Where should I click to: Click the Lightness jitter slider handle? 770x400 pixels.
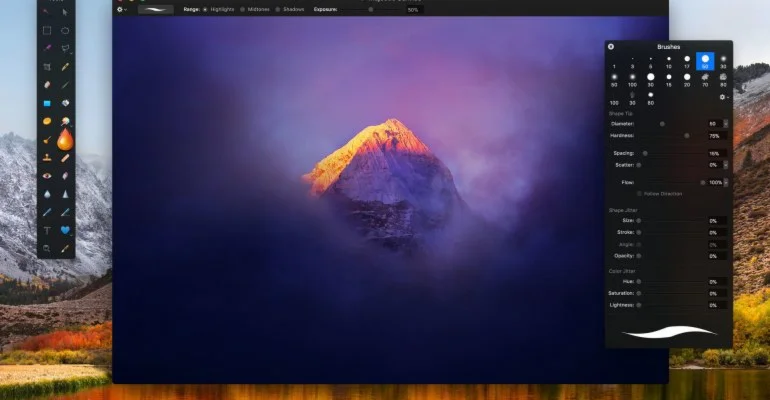coord(639,305)
